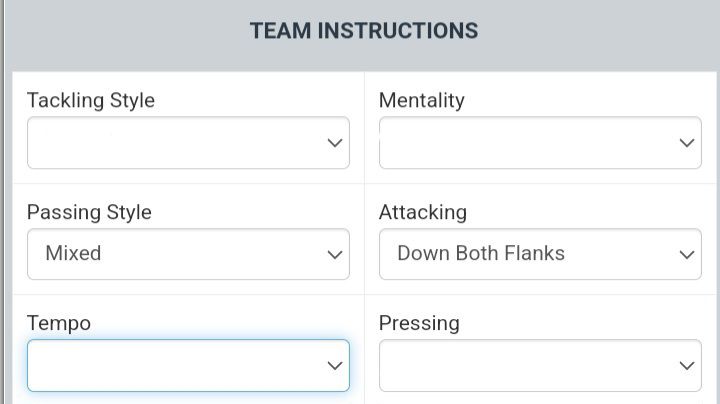Click the TEAM INSTRUCTIONS header
The width and height of the screenshot is (720, 404).
[364, 31]
